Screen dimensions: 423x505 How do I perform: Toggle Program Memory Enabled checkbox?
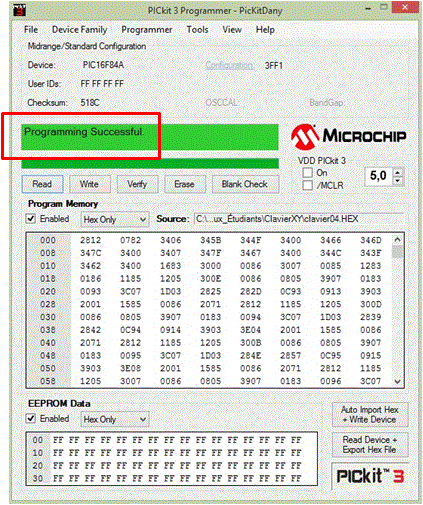[31, 219]
